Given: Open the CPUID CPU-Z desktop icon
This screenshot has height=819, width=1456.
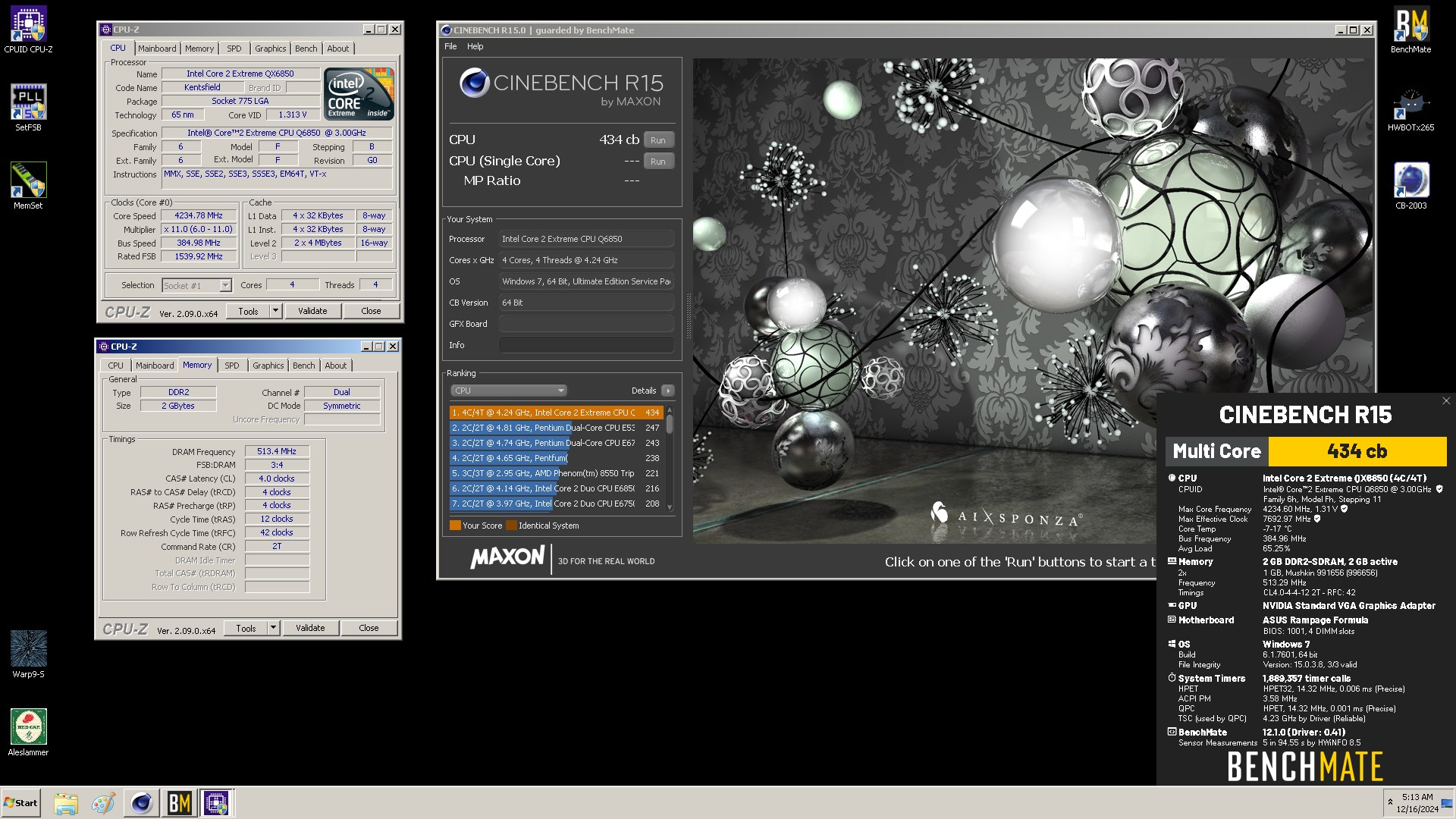Looking at the screenshot, I should tap(28, 30).
